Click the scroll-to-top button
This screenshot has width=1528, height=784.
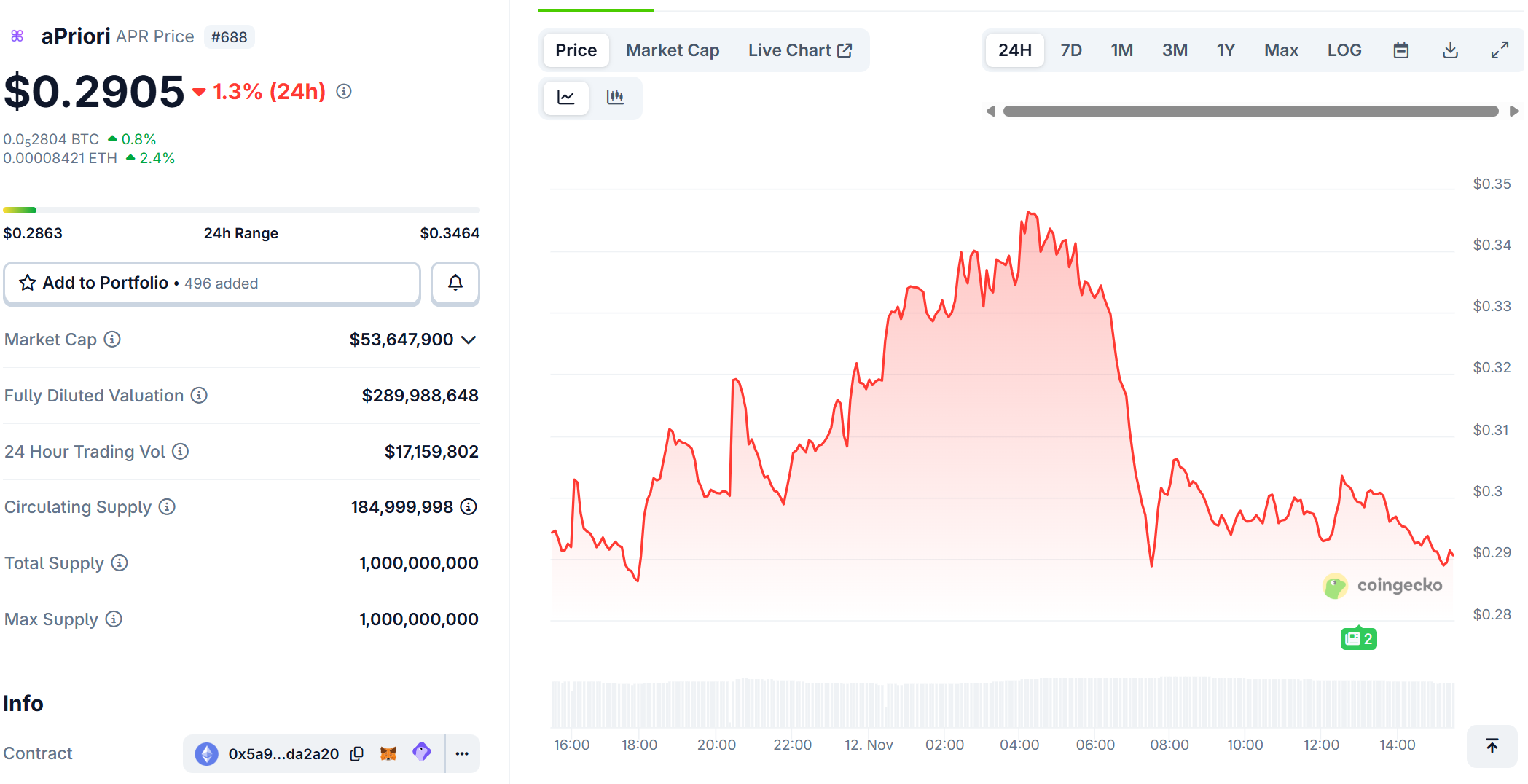tap(1492, 747)
